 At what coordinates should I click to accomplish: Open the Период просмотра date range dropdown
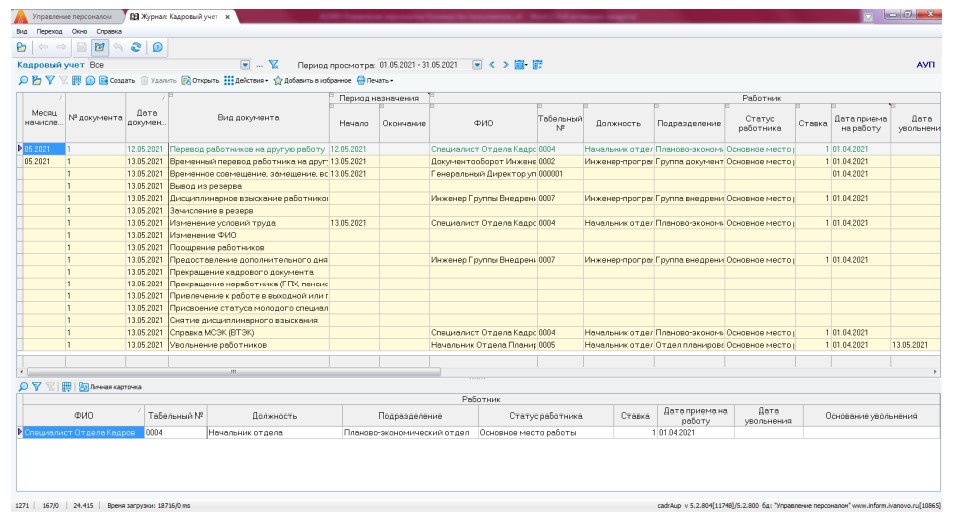coord(477,64)
